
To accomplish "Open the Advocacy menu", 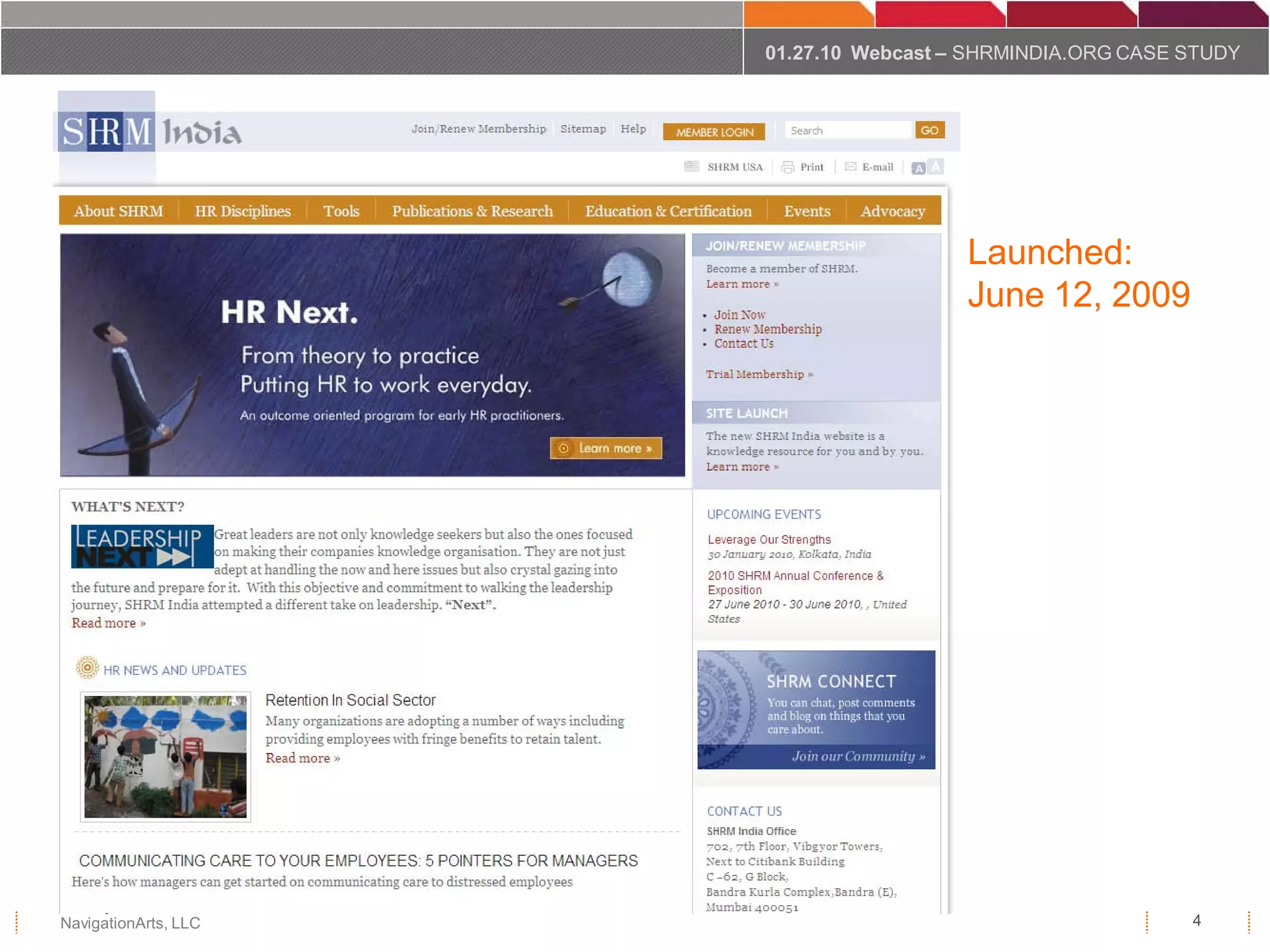I will pyautogui.click(x=892, y=211).
